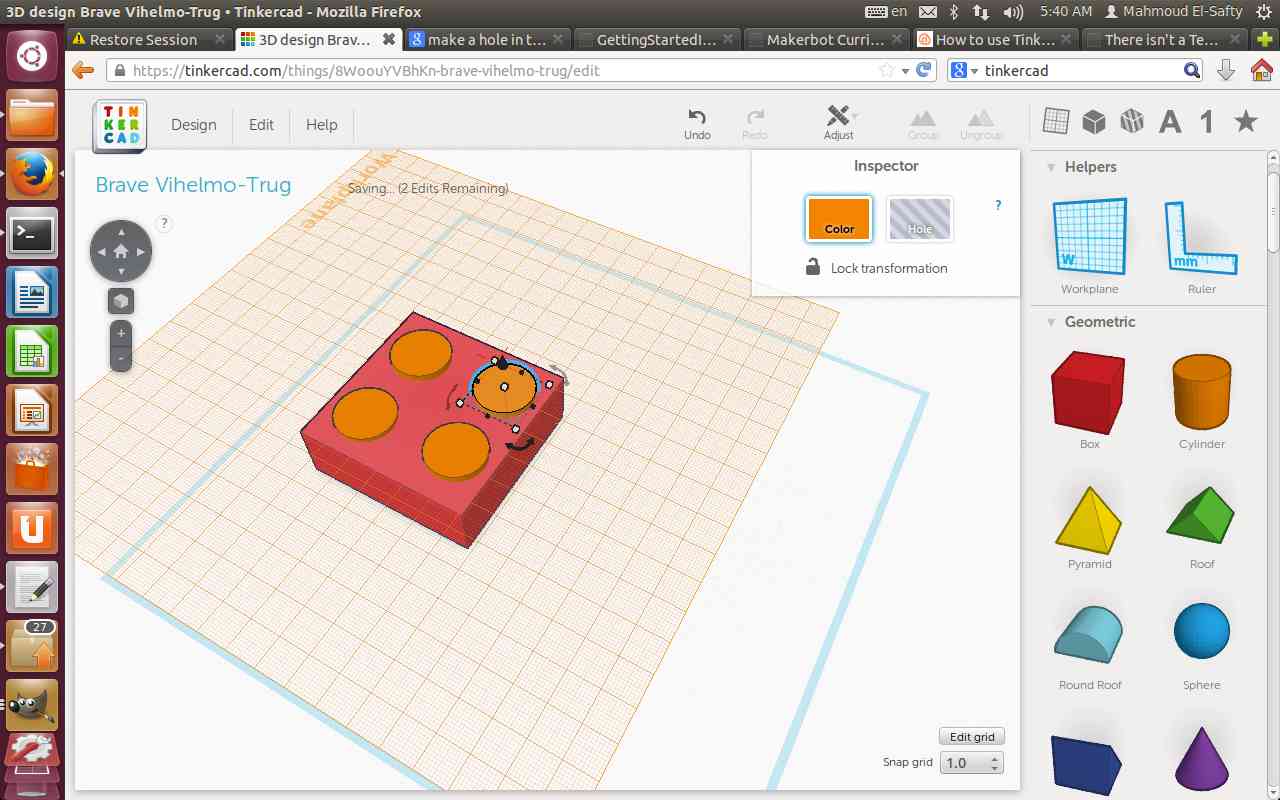Toggle the perspective view cube button
Viewport: 1280px width, 800px height.
coord(121,301)
